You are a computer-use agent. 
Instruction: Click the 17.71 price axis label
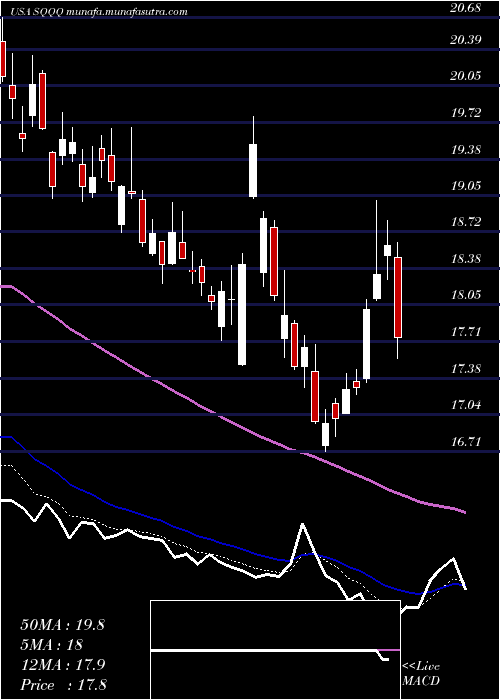pyautogui.click(x=466, y=332)
